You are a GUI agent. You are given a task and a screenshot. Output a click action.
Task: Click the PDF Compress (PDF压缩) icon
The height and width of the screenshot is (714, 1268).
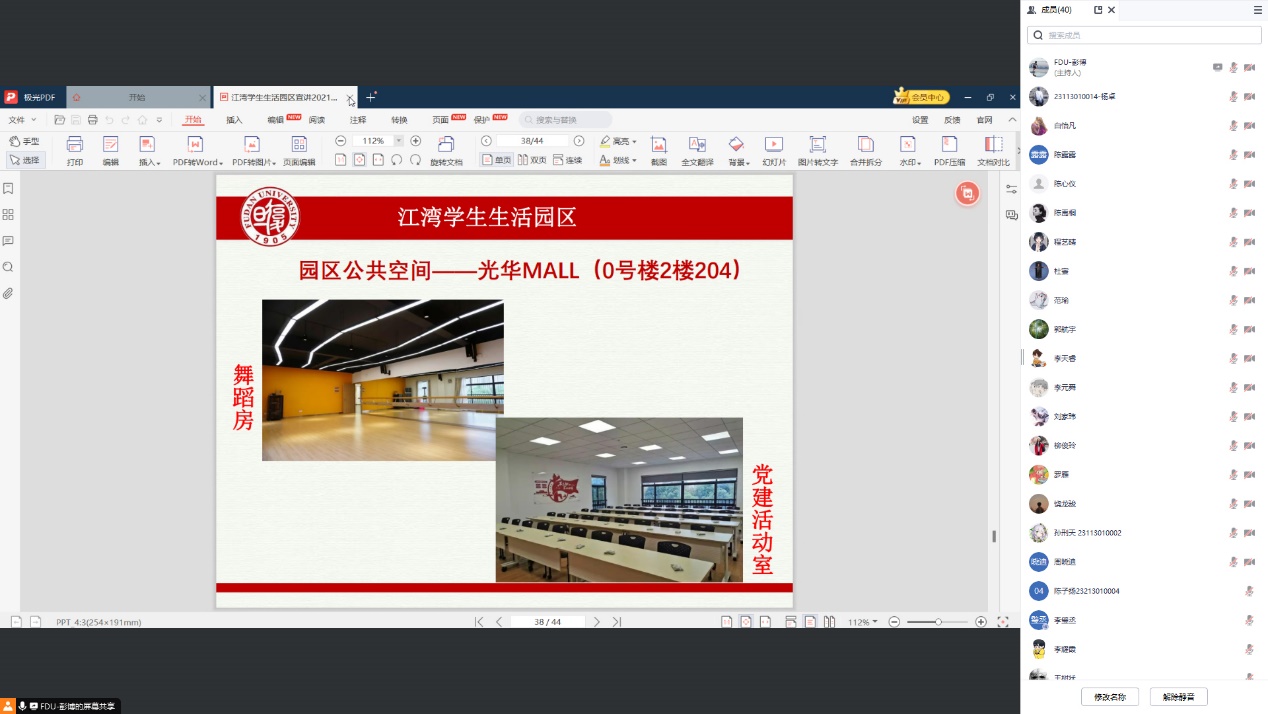(949, 150)
